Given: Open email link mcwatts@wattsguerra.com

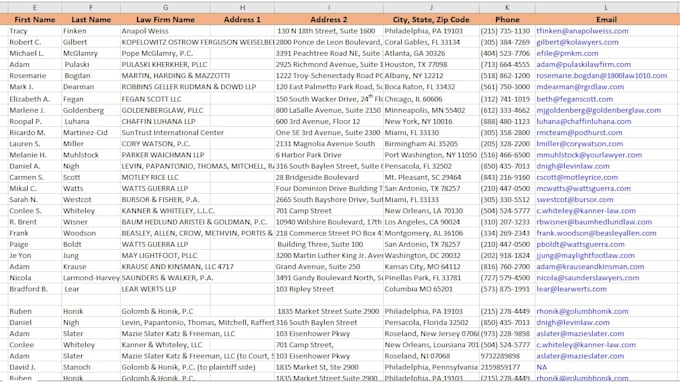Looking at the screenshot, I should click(x=584, y=189).
